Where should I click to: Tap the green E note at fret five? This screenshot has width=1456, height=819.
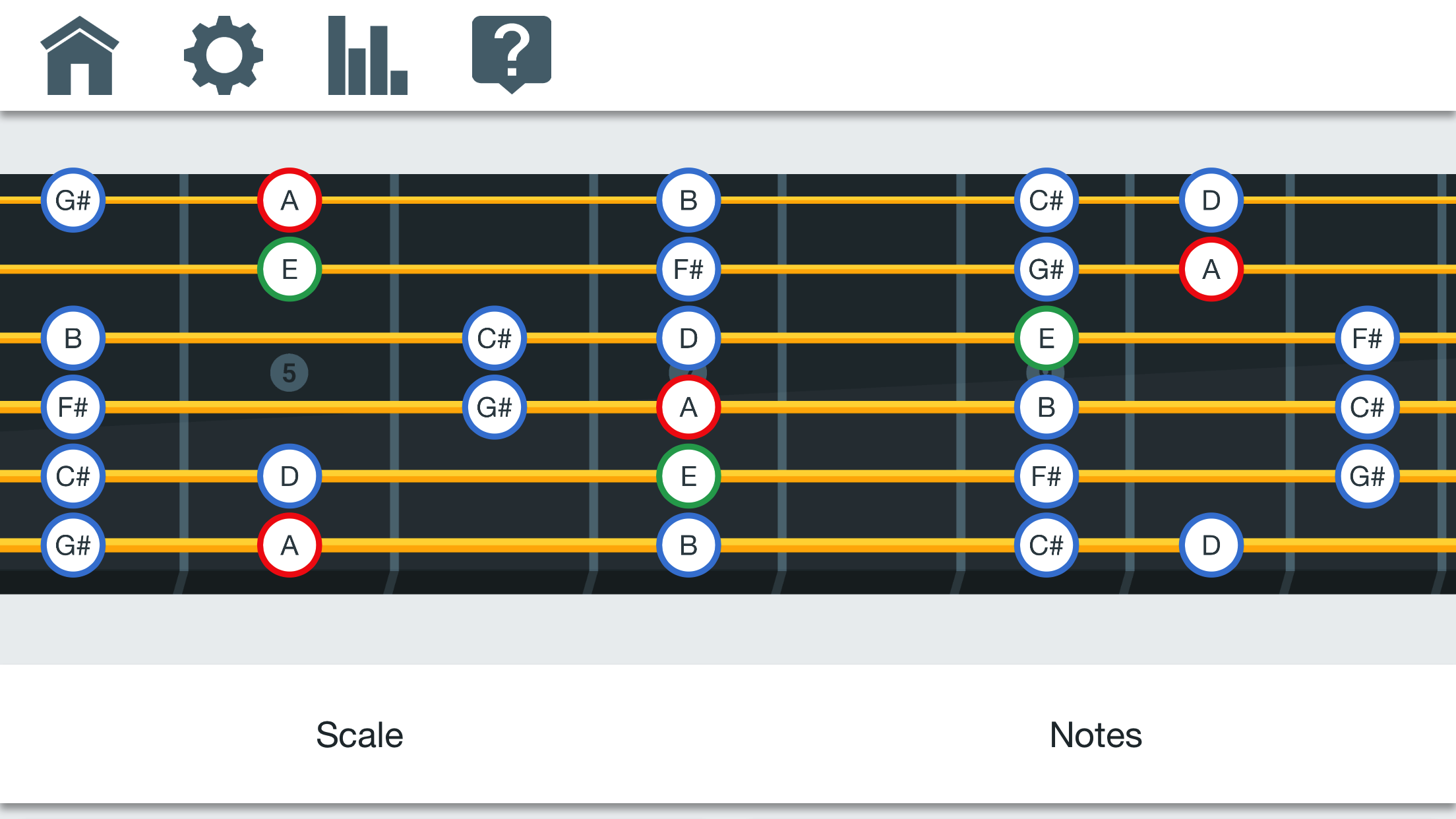(289, 268)
